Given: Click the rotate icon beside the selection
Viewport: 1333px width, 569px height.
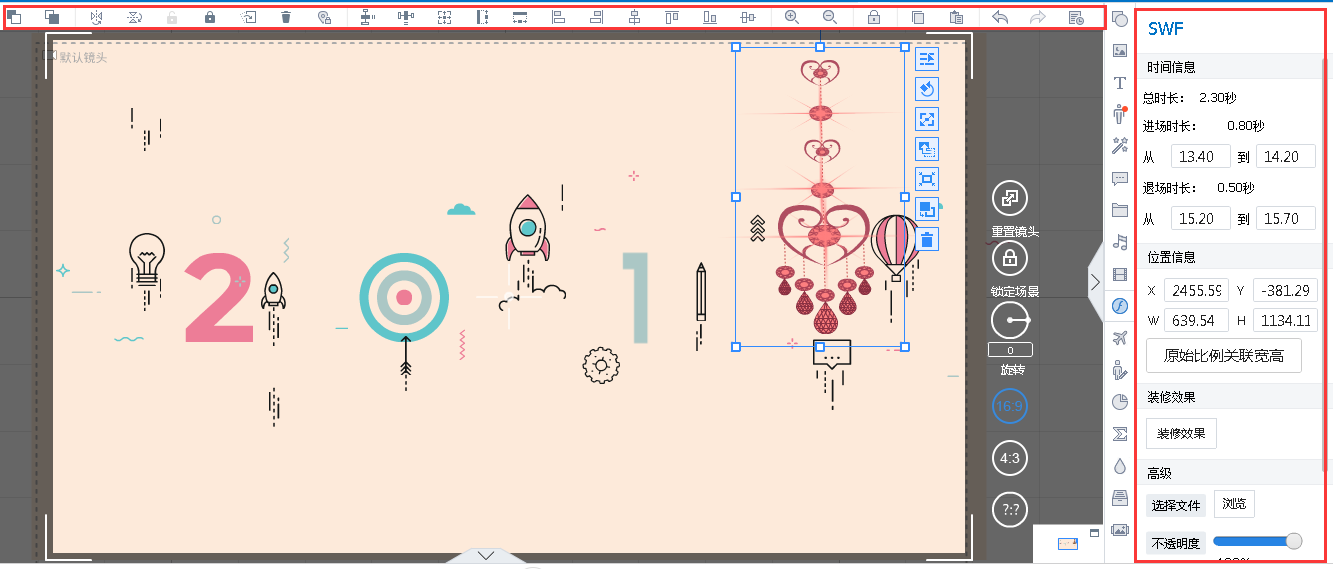Looking at the screenshot, I should 927,90.
